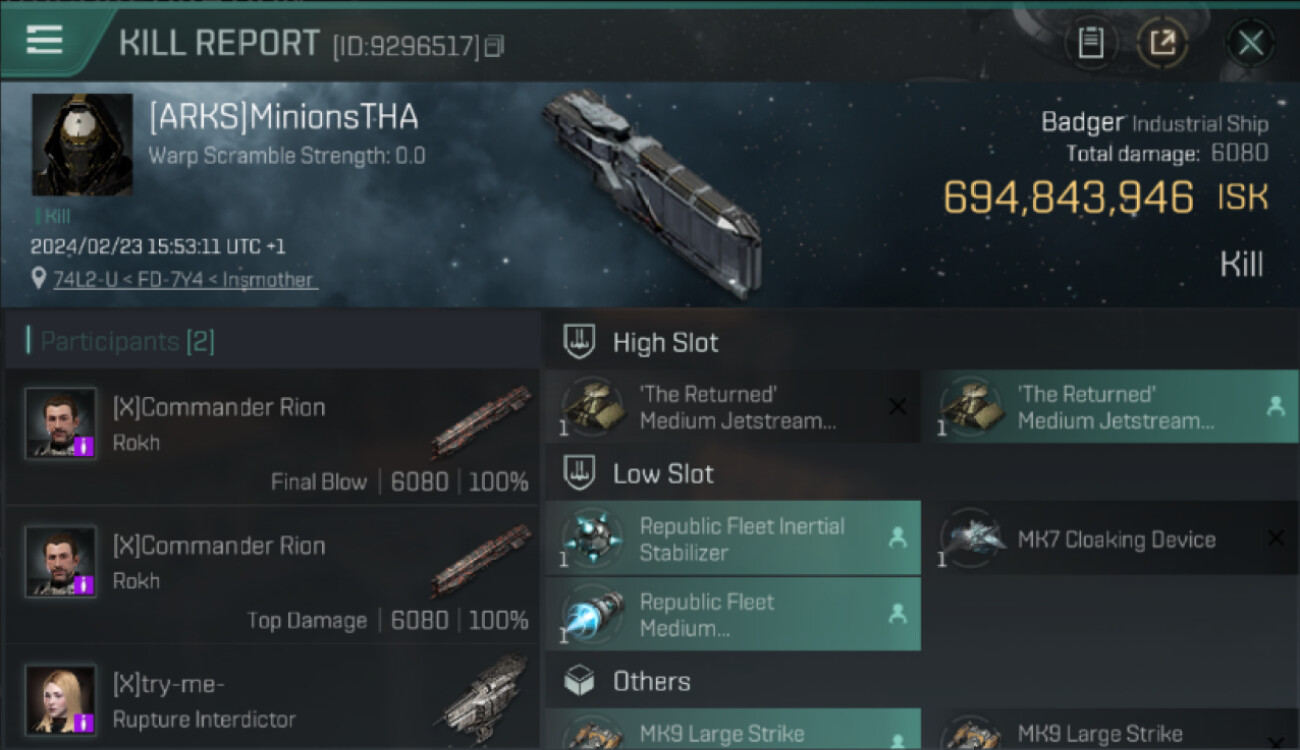Select Republic Fleet Inertial Stabilizer module
Screen dimensions: 1300x750
(732, 539)
